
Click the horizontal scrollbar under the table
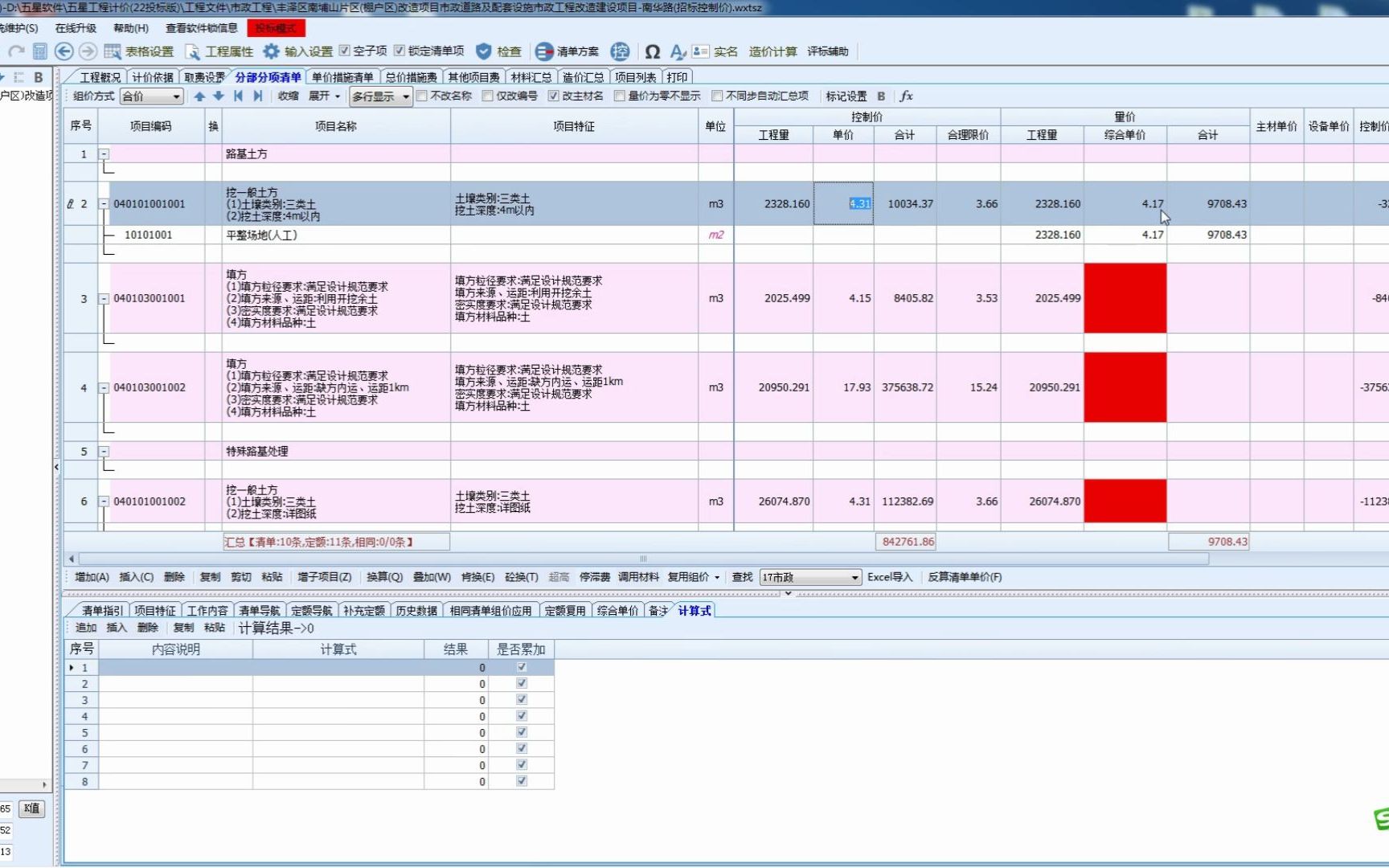coord(642,559)
